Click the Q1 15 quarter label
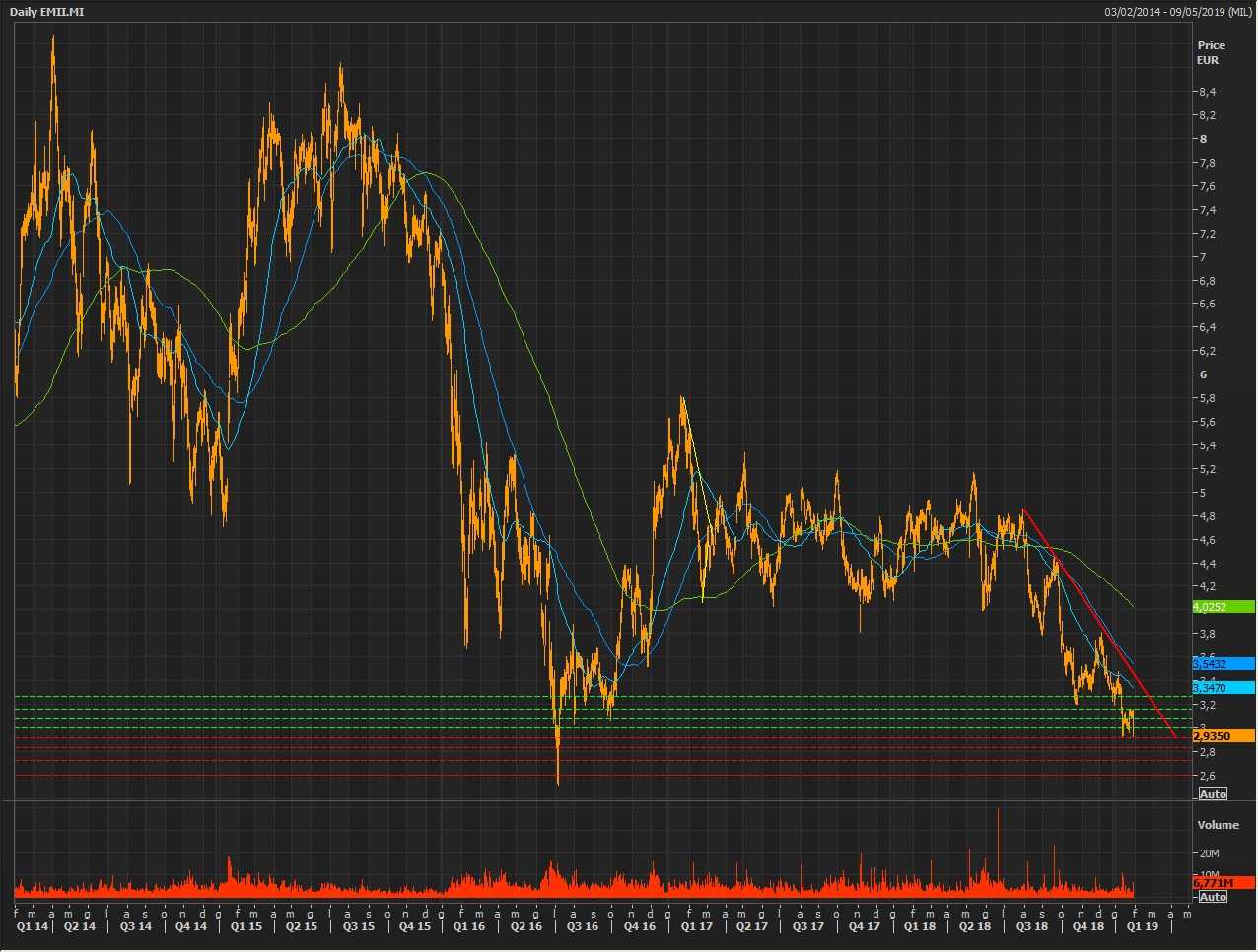The image size is (1258, 952). pos(246,926)
